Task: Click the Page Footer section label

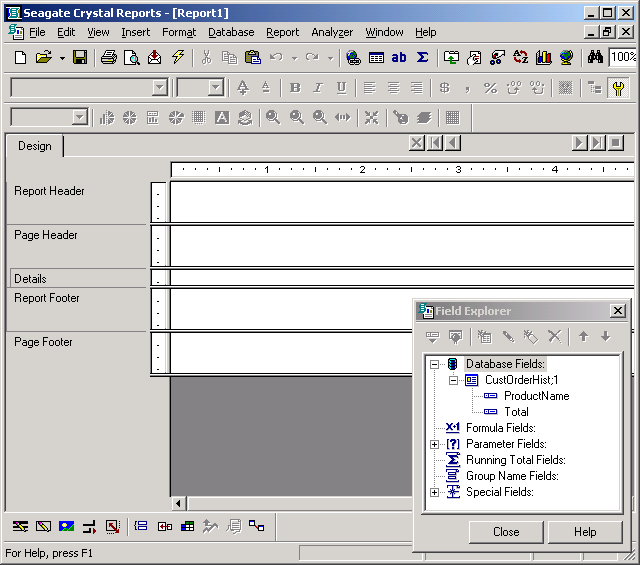Action: [x=43, y=342]
